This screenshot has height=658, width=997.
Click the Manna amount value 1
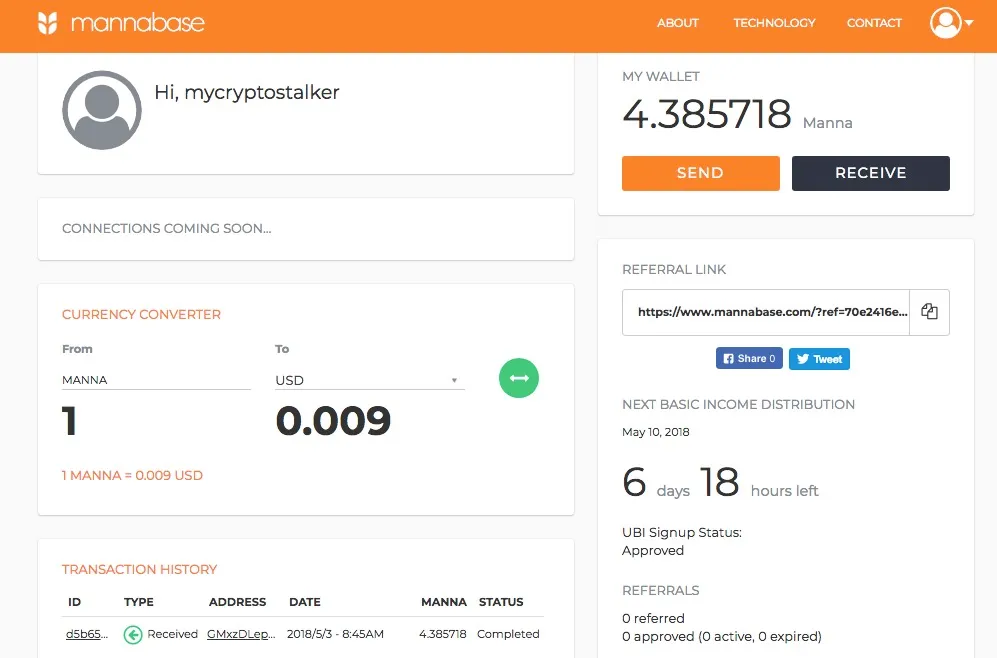69,421
